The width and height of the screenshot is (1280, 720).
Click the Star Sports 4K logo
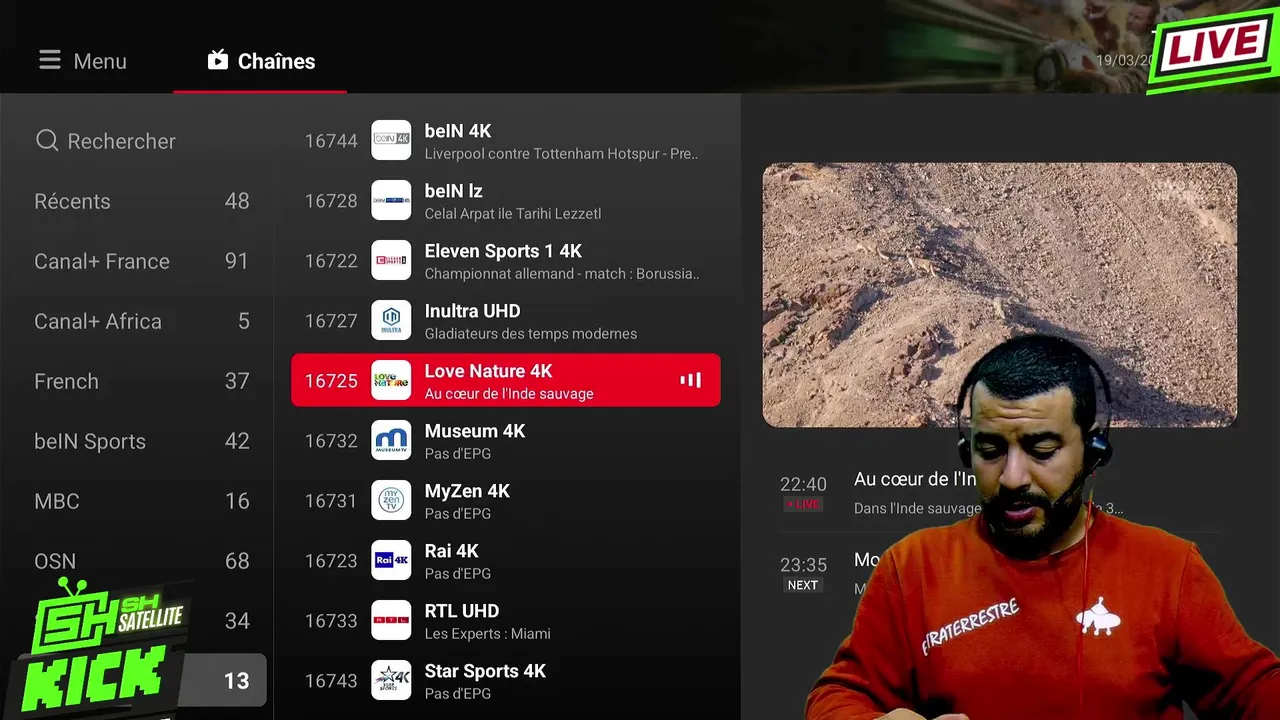click(391, 680)
